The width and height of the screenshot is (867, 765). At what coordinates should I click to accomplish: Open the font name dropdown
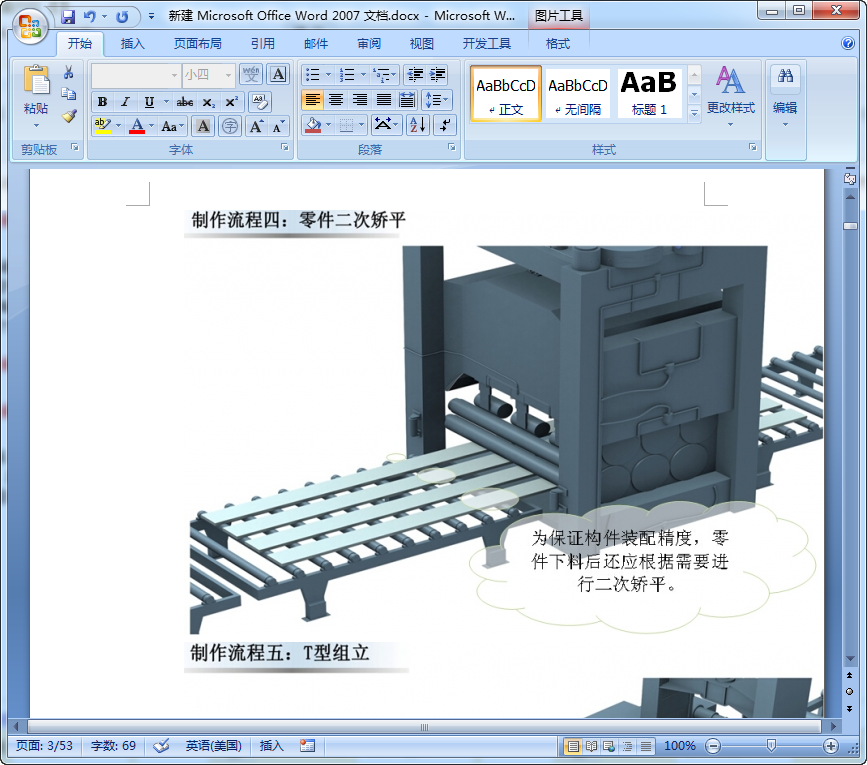(174, 75)
